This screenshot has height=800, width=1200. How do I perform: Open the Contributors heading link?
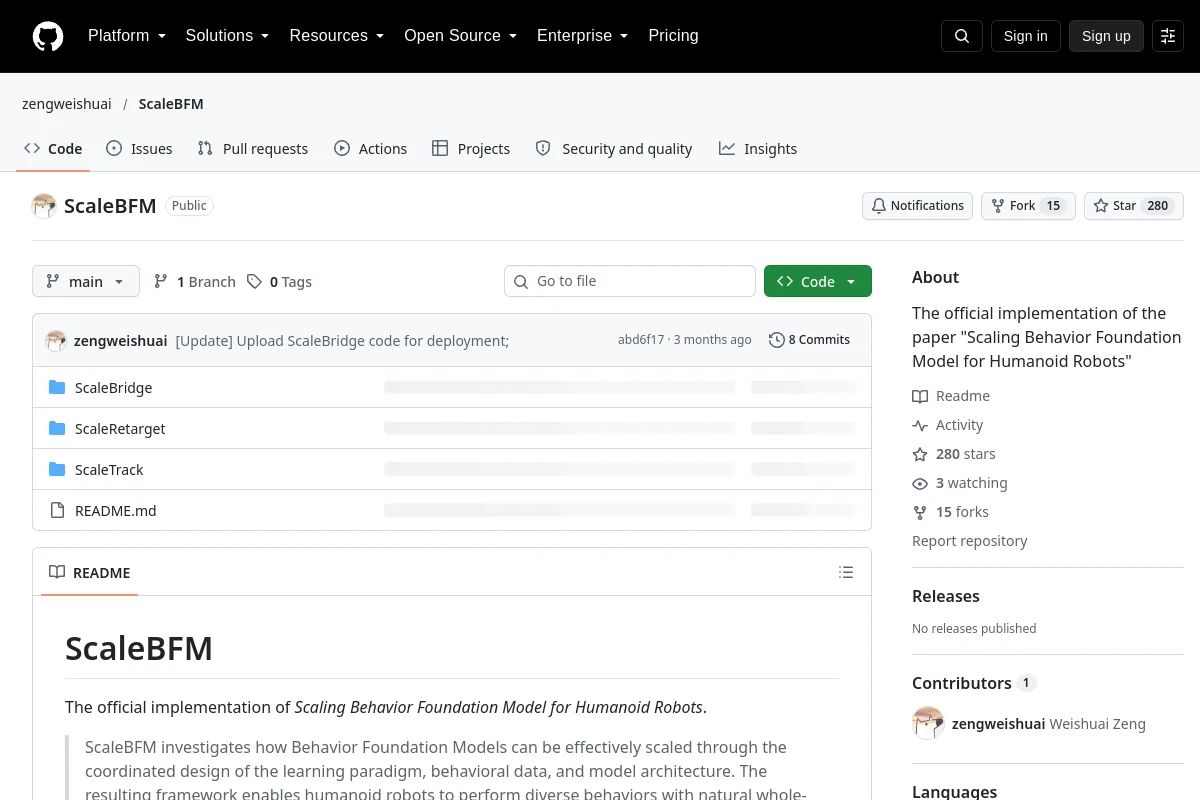pos(974,683)
